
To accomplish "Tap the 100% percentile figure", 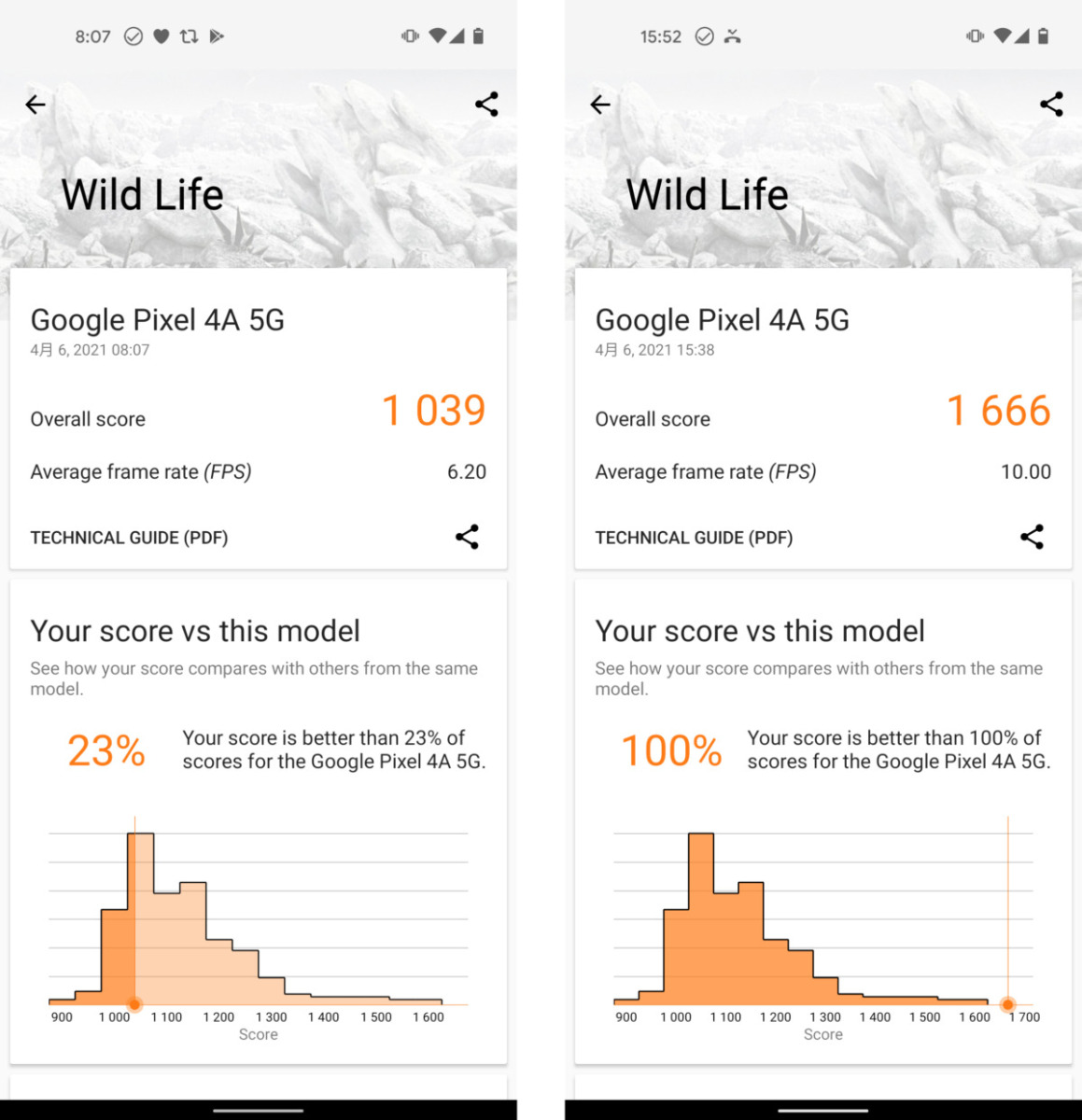I will [672, 750].
